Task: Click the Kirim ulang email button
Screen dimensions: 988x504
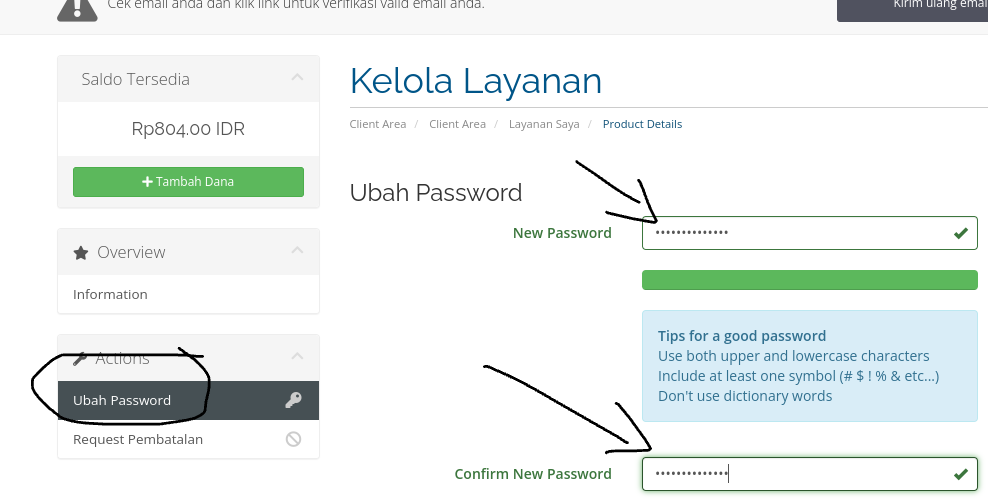Action: (912, 9)
